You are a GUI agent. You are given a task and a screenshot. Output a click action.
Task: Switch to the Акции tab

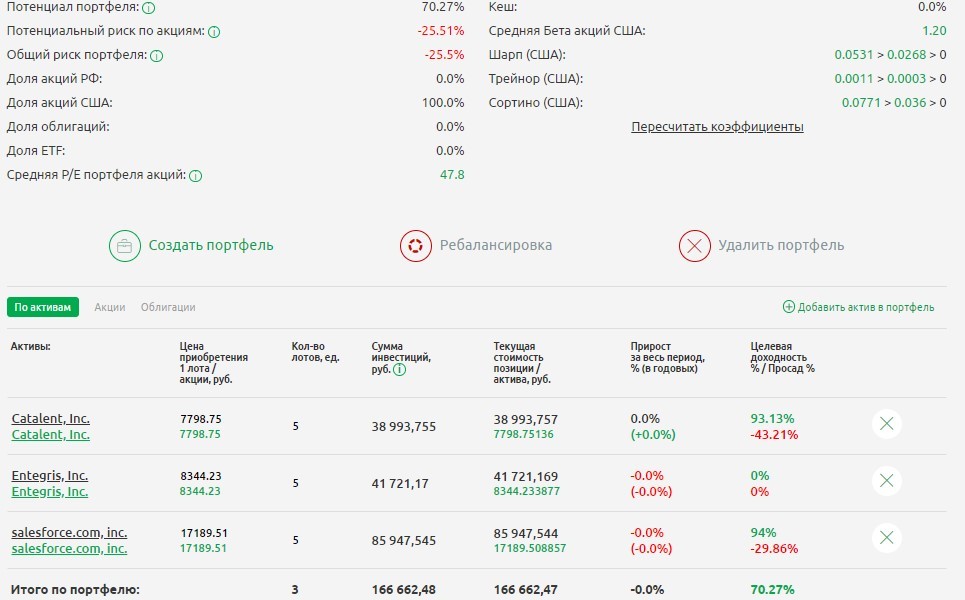pos(110,307)
